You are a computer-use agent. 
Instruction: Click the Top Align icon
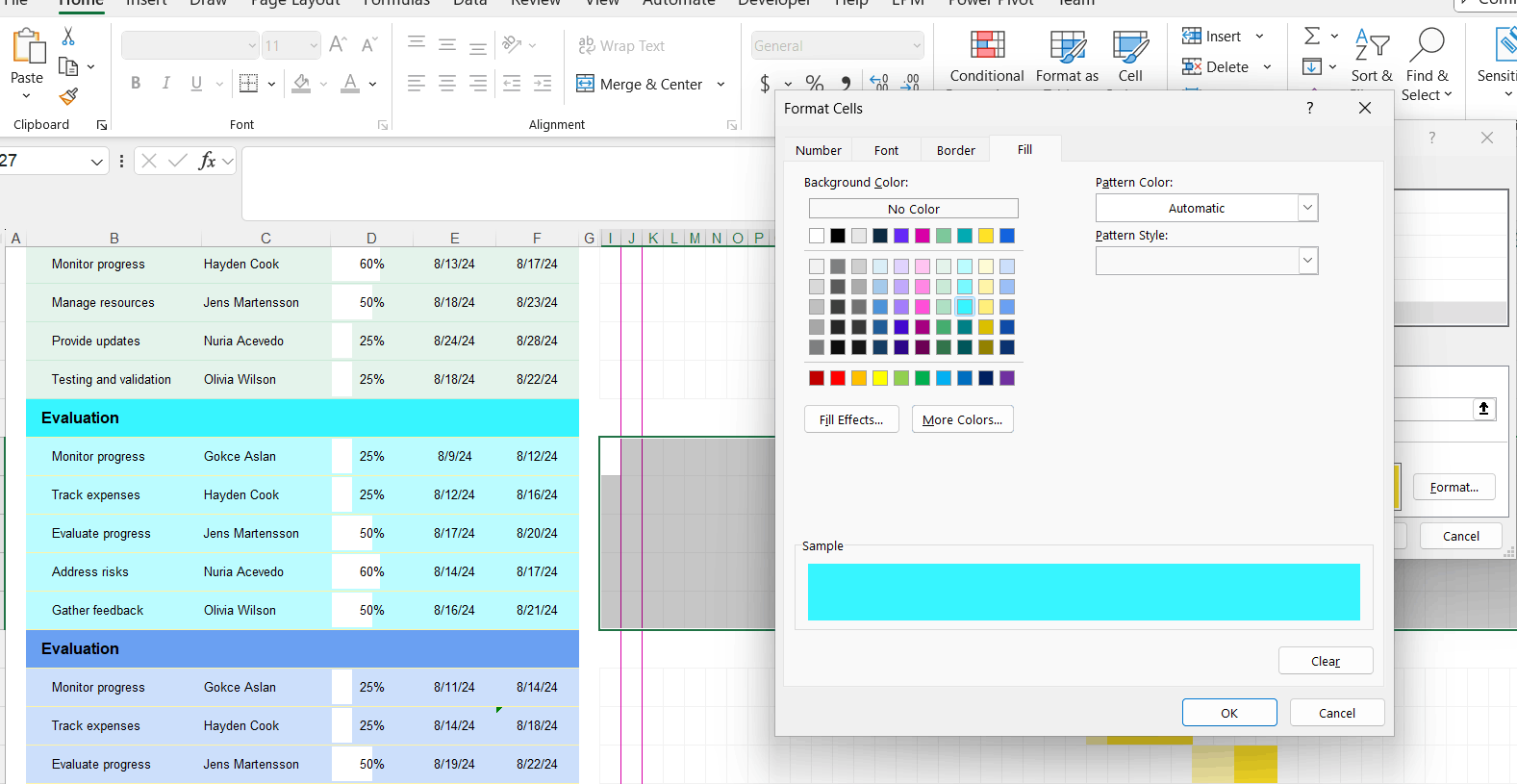tap(417, 44)
